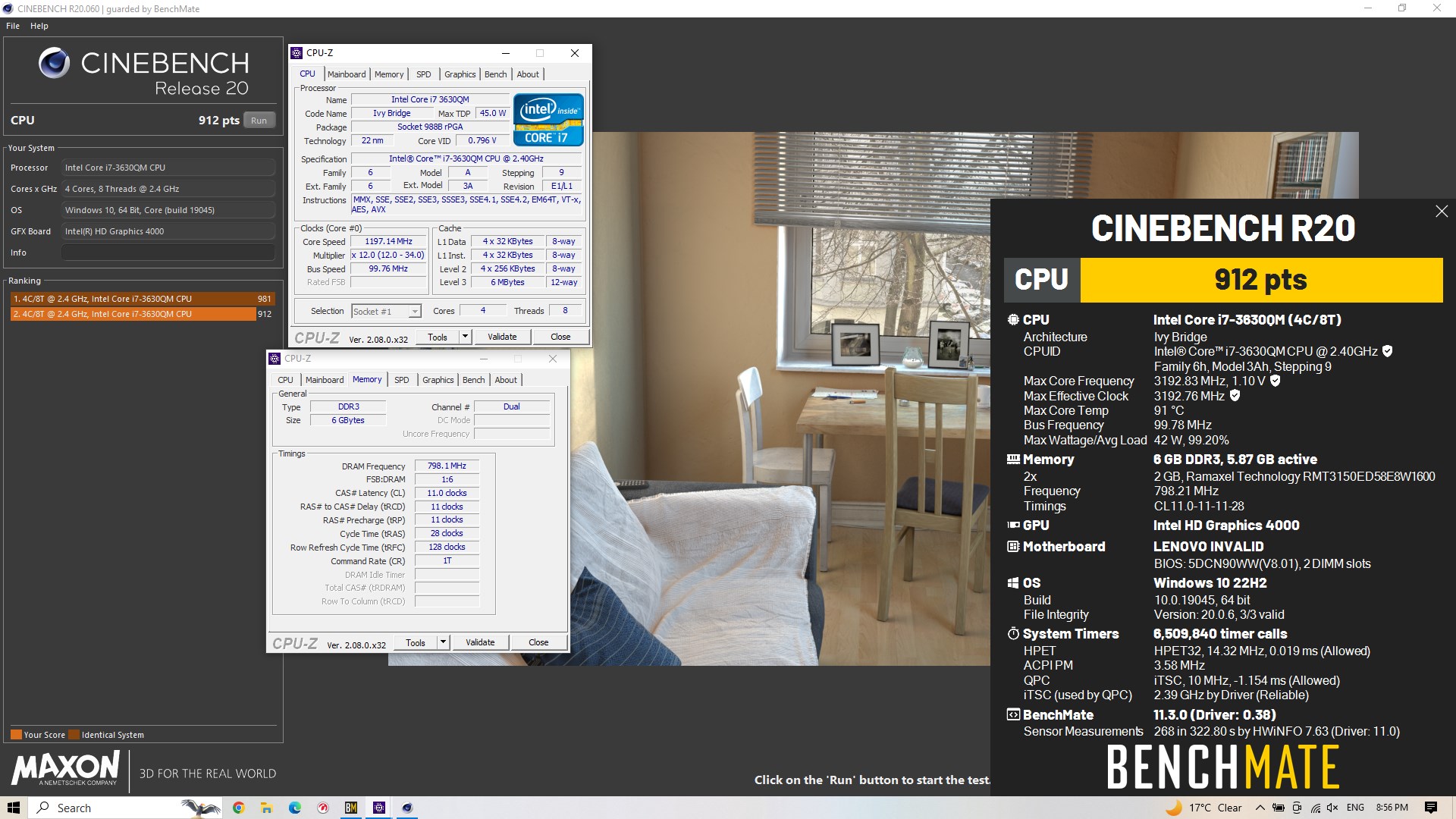This screenshot has width=1456, height=819.
Task: Click Close button in upper CPU-Z window
Action: click(x=560, y=337)
